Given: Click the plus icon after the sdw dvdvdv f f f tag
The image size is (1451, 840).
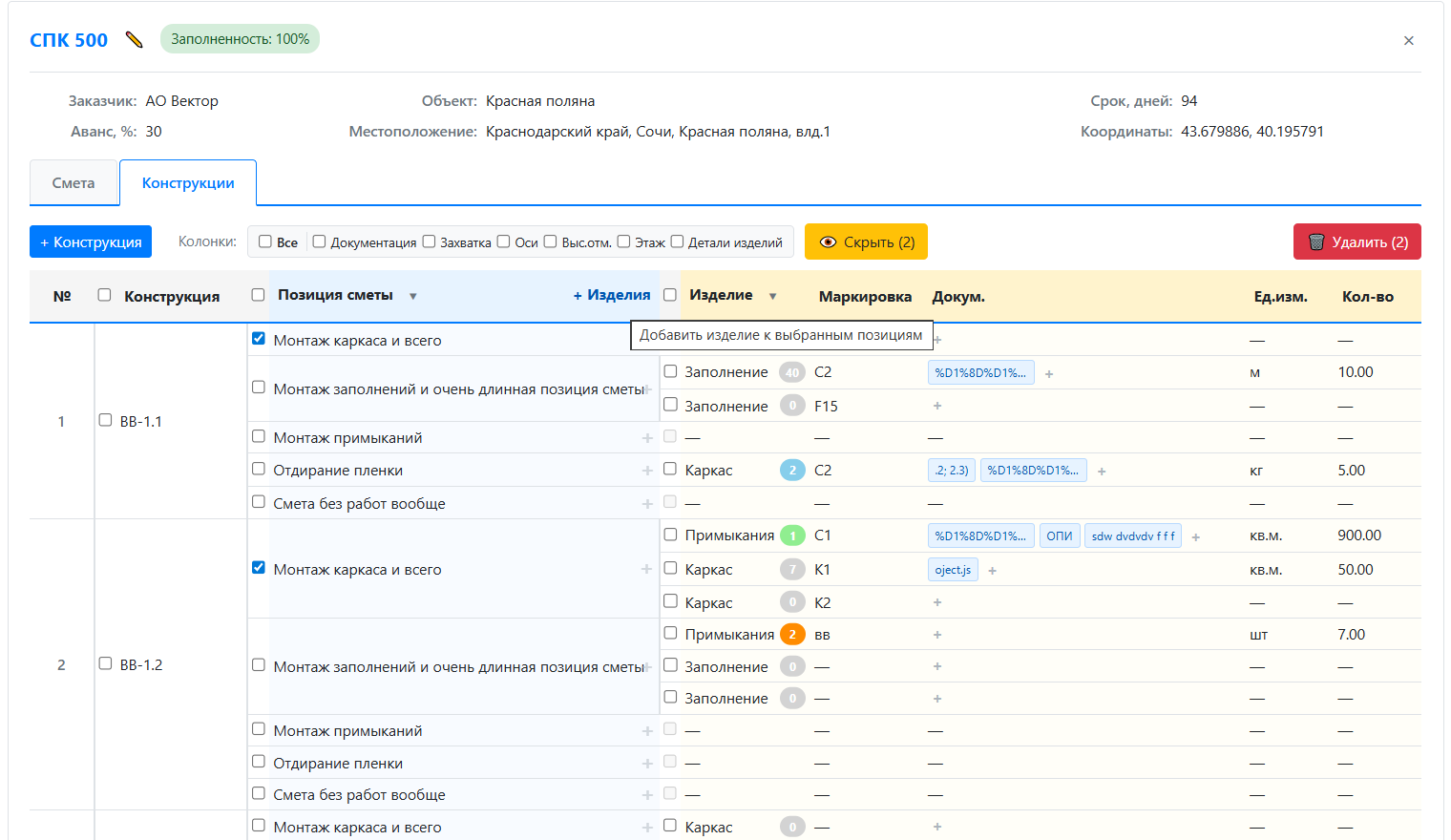Looking at the screenshot, I should [x=1195, y=537].
